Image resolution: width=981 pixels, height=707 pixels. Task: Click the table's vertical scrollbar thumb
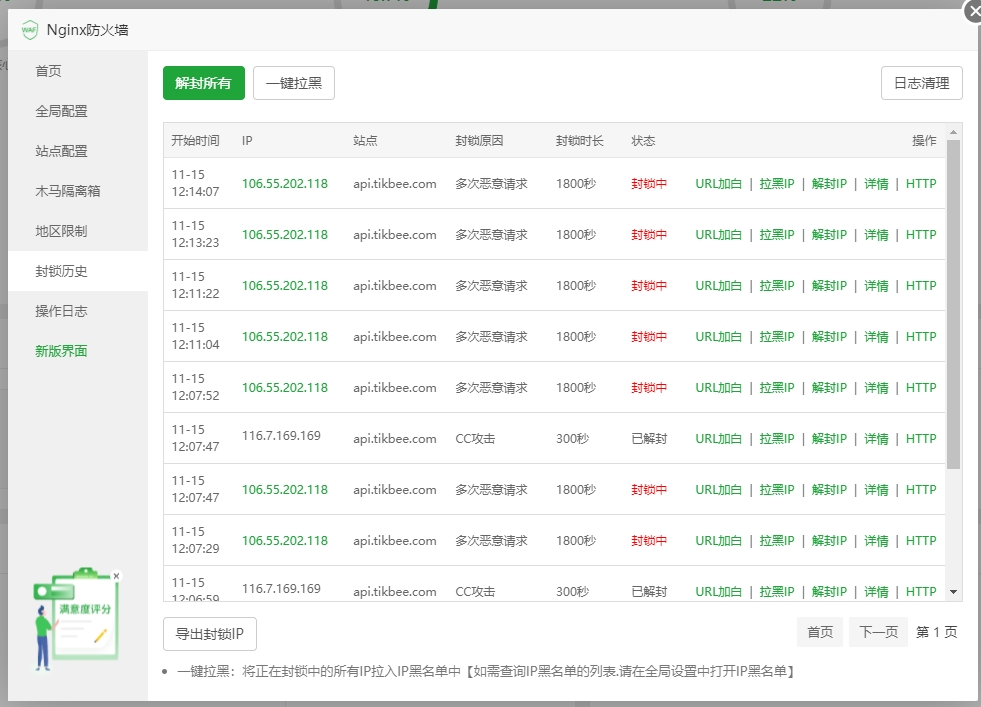[x=953, y=304]
